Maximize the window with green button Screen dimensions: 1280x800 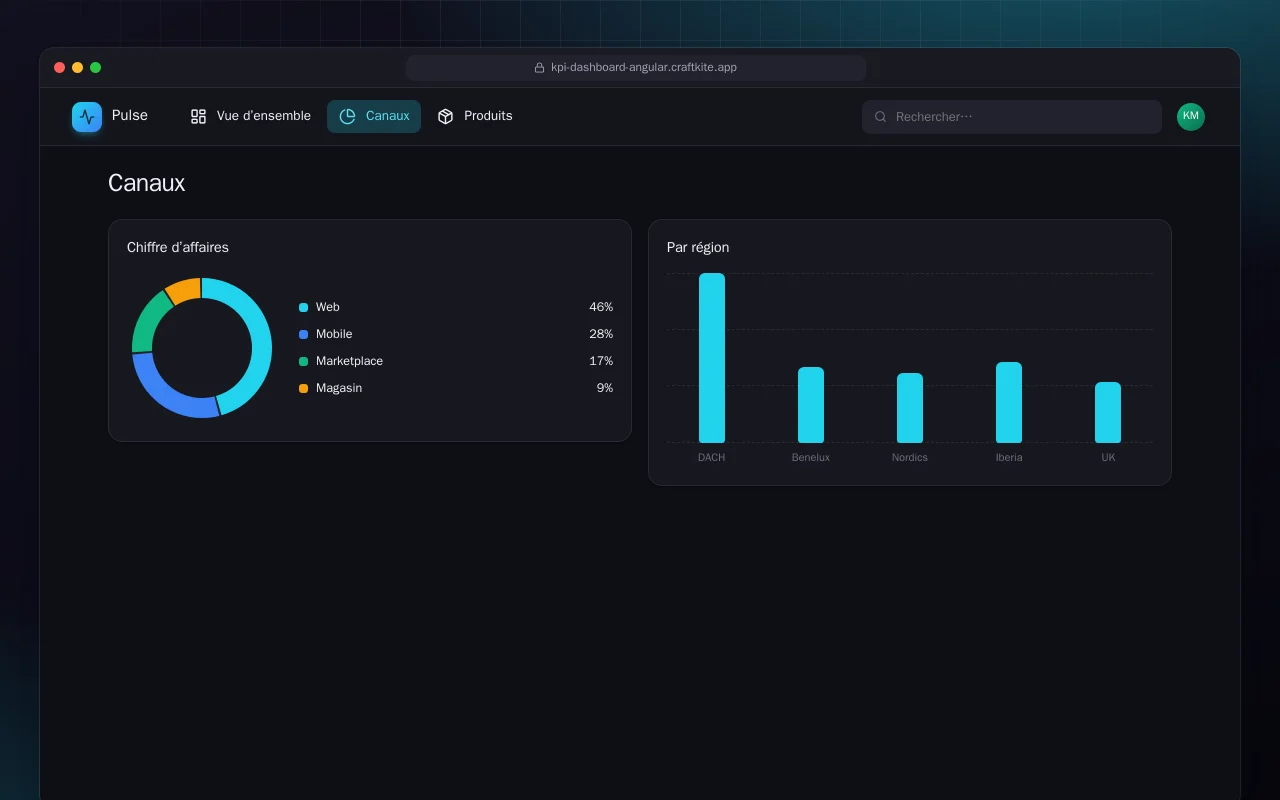point(96,68)
